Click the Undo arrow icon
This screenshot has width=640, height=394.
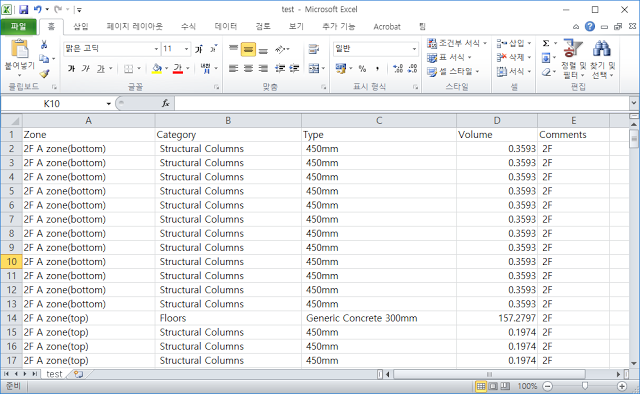tap(38, 9)
